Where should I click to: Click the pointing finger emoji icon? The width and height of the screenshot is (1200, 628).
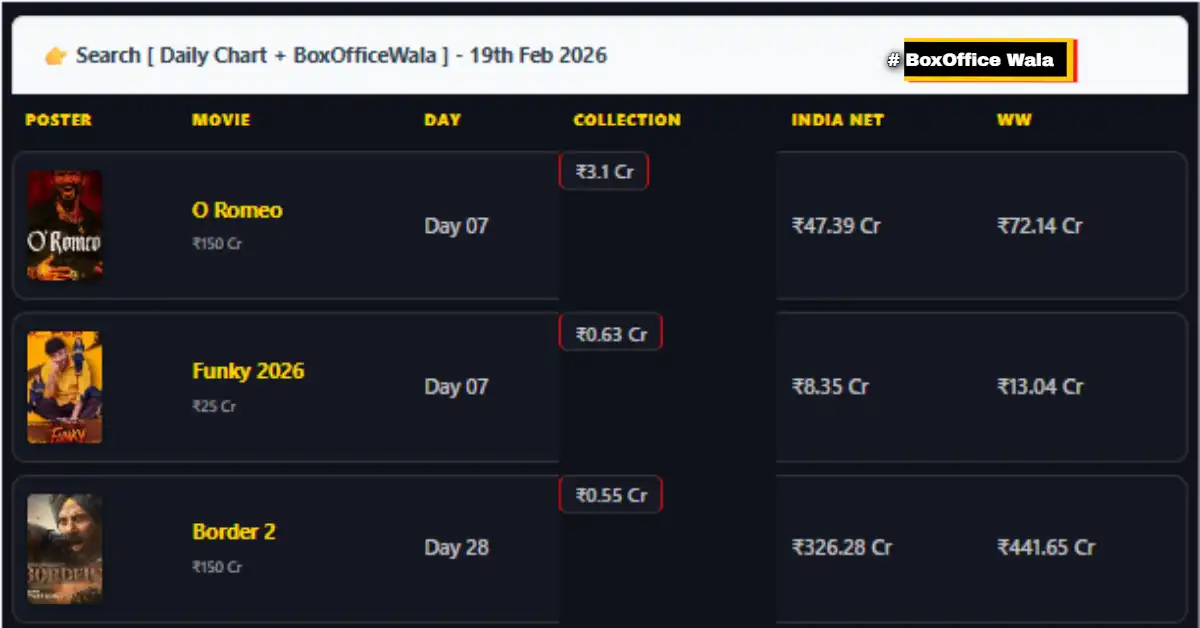[x=55, y=56]
